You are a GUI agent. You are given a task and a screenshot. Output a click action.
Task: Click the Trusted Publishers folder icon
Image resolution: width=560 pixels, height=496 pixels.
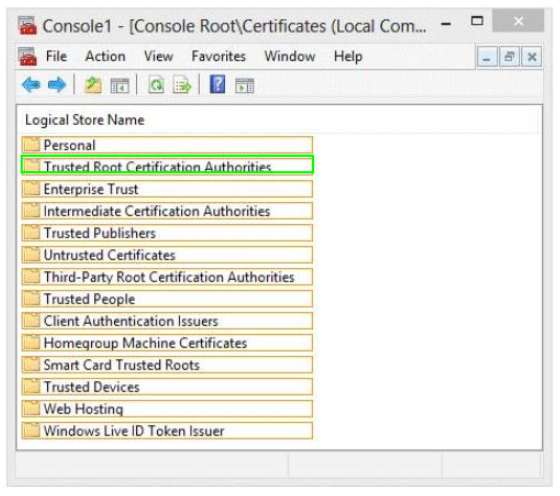tap(31, 232)
